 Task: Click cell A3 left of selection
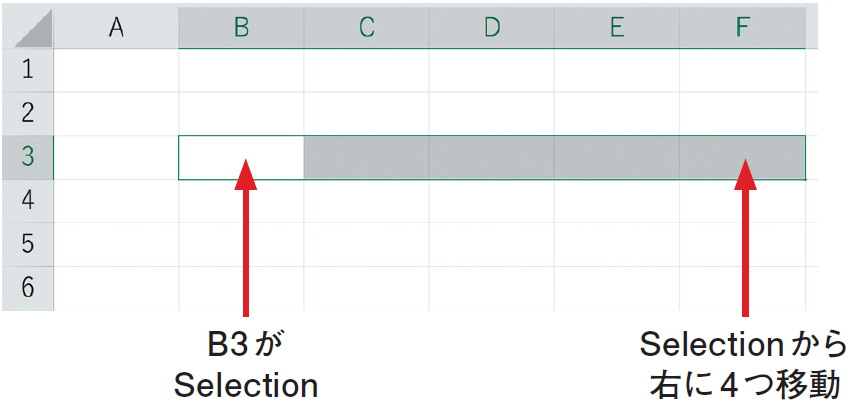(x=116, y=157)
